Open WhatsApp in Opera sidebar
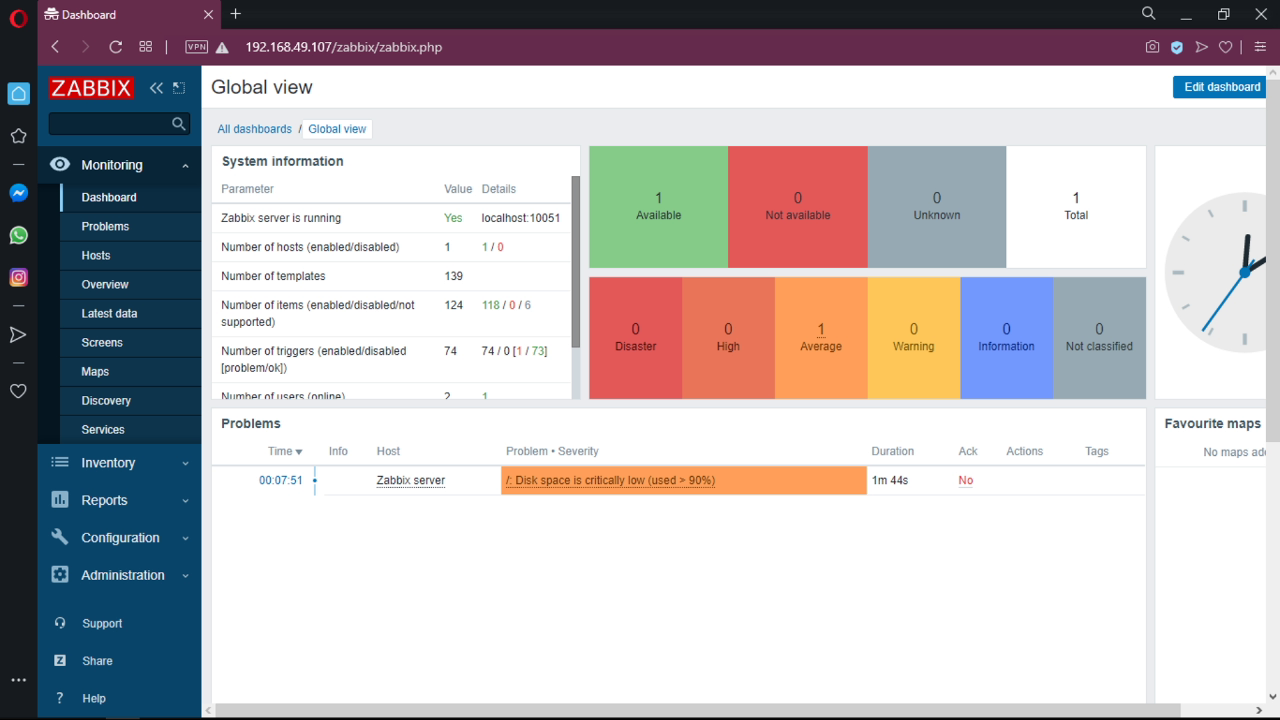 click(18, 235)
